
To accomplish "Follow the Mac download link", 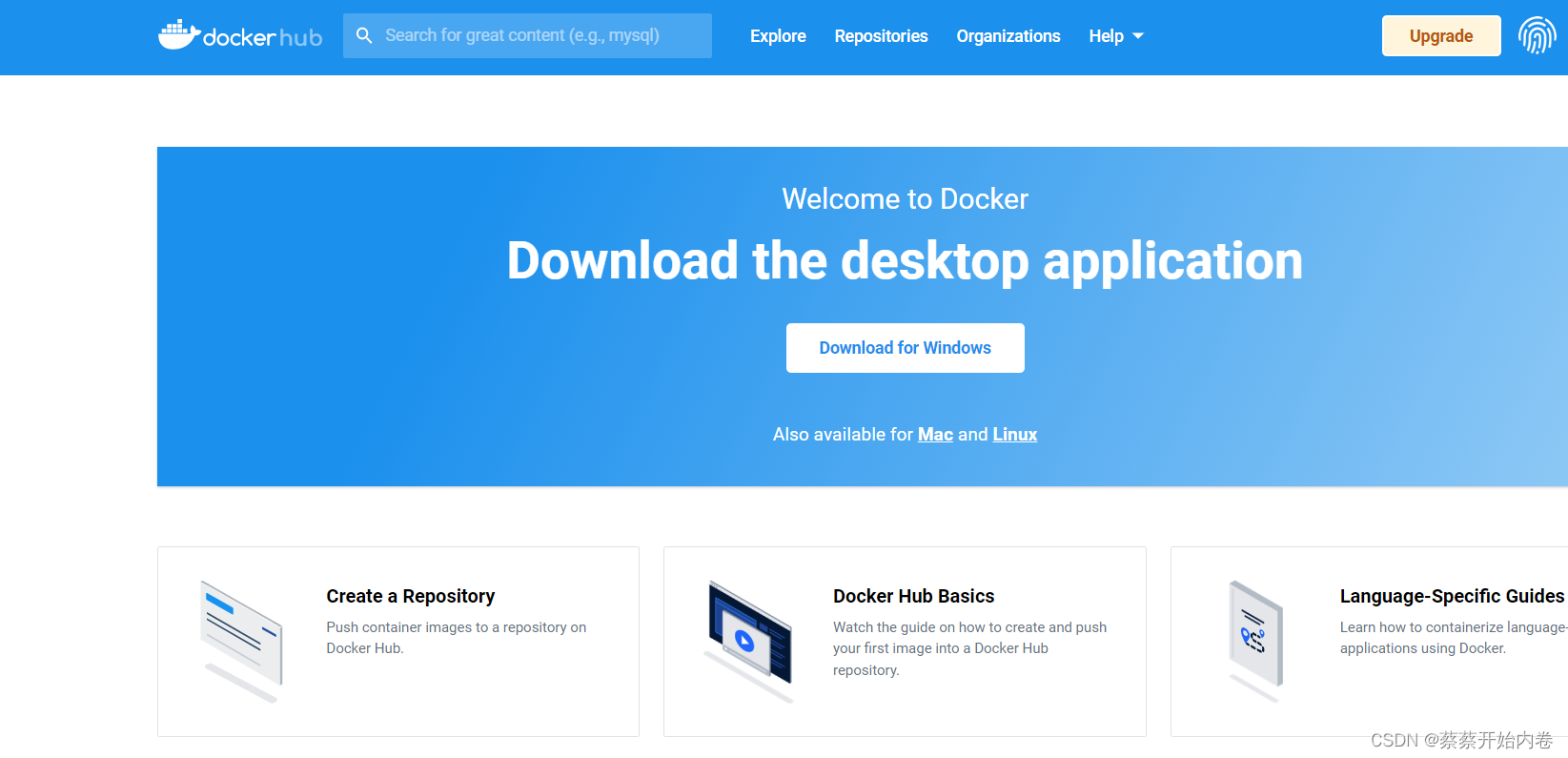I will (x=935, y=435).
